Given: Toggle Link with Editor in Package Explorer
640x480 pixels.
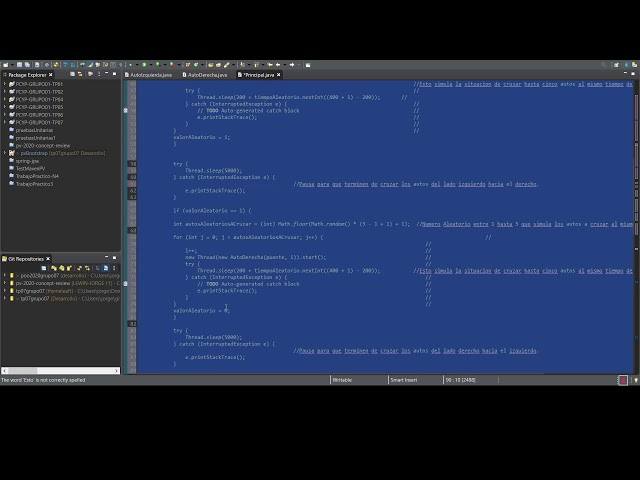Looking at the screenshot, I should pos(80,74).
